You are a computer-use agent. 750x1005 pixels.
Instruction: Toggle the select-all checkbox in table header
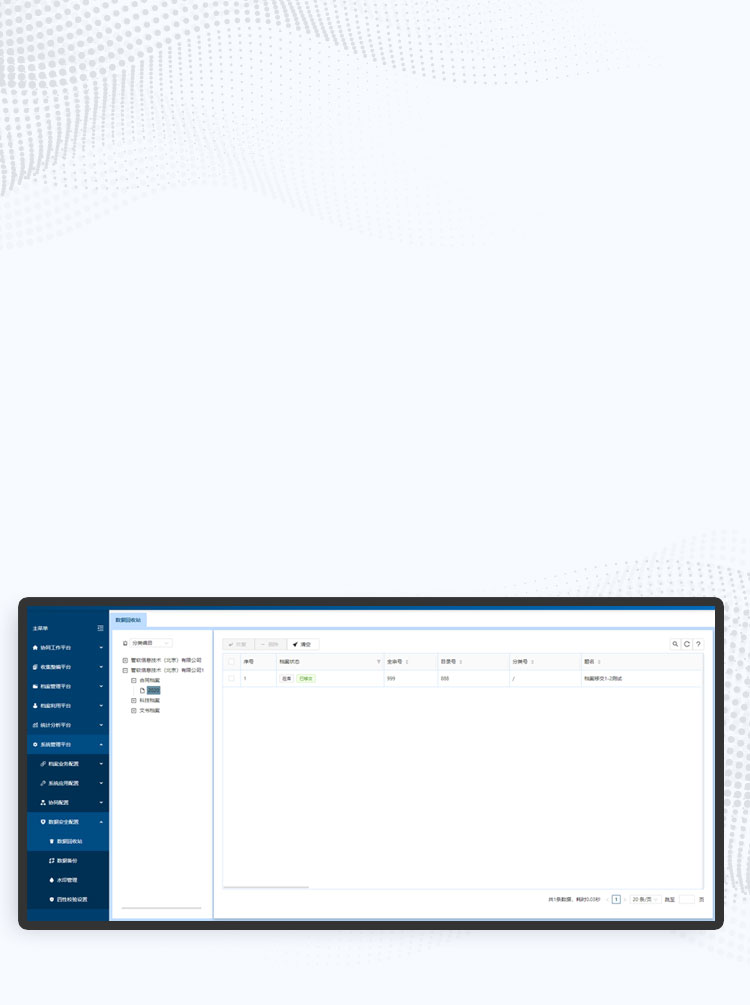231,662
